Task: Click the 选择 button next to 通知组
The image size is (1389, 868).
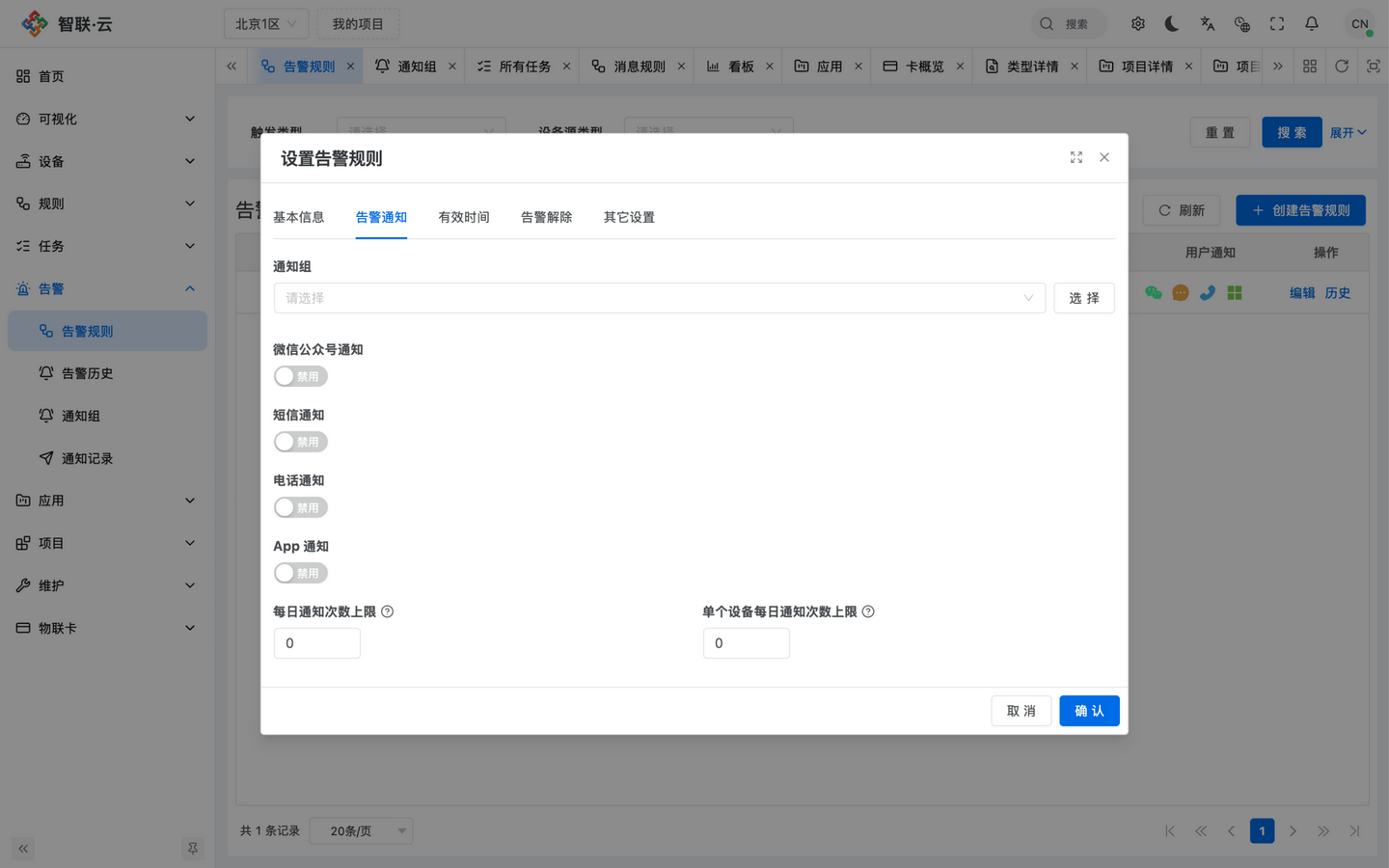Action: pos(1084,298)
